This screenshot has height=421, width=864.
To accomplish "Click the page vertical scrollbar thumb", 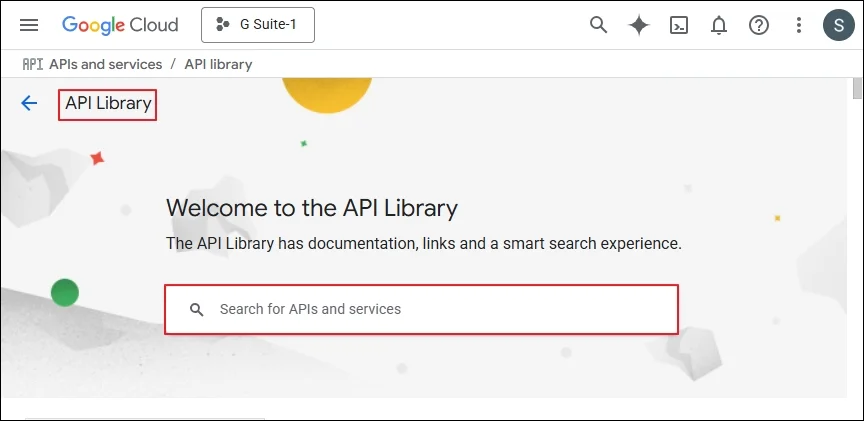I will (857, 88).
